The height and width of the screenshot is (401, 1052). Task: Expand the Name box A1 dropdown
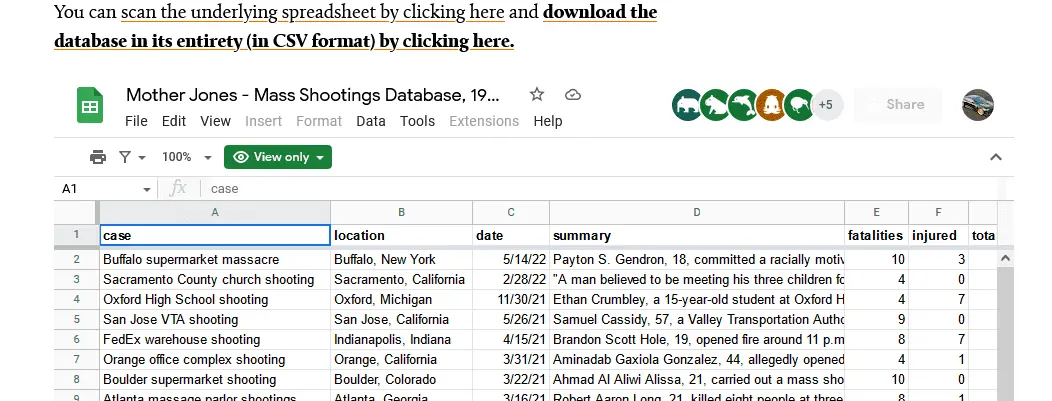point(147,189)
